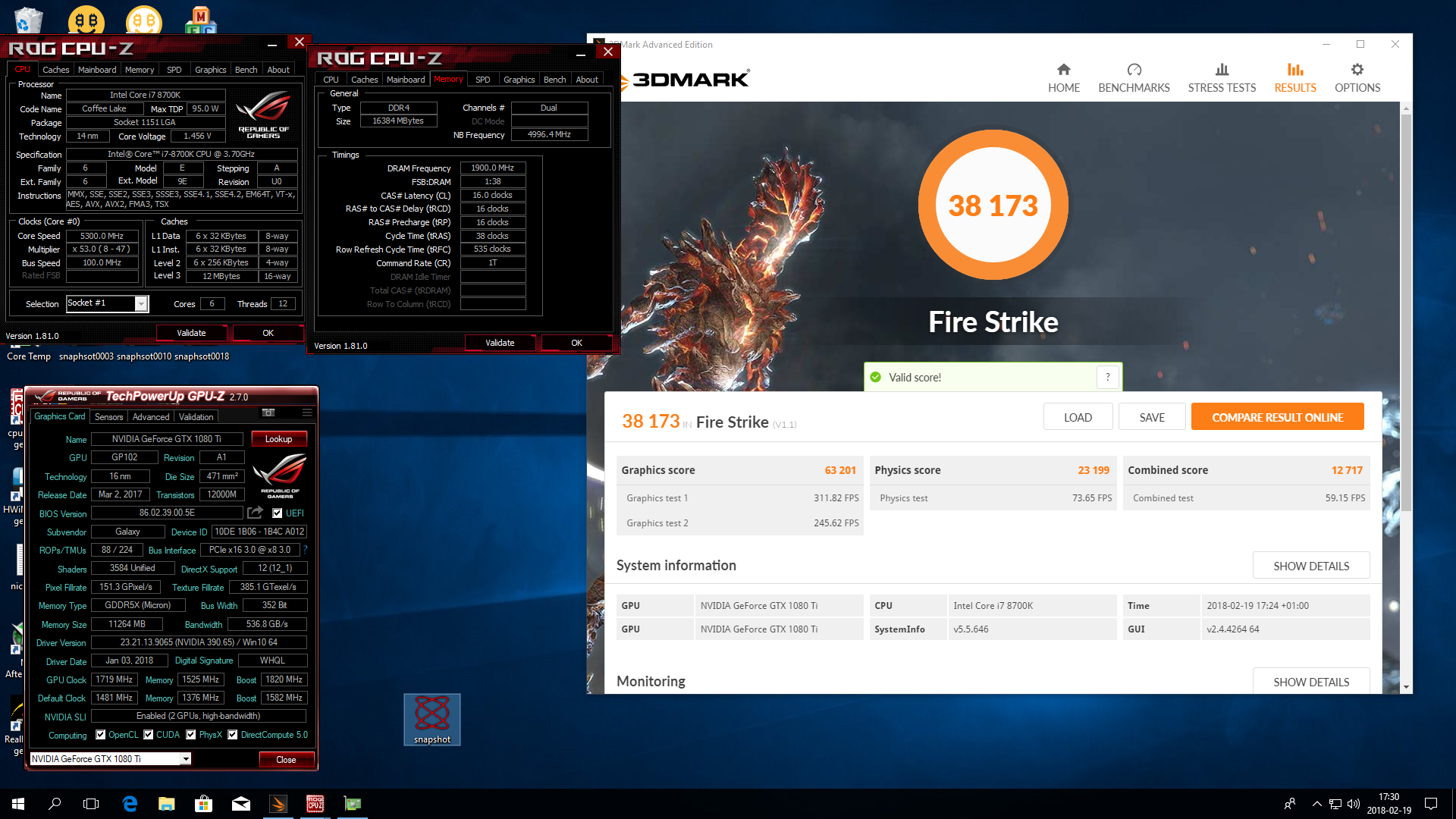Switch to Caches tab in left CPU-Z window
1456x819 pixels.
[55, 70]
